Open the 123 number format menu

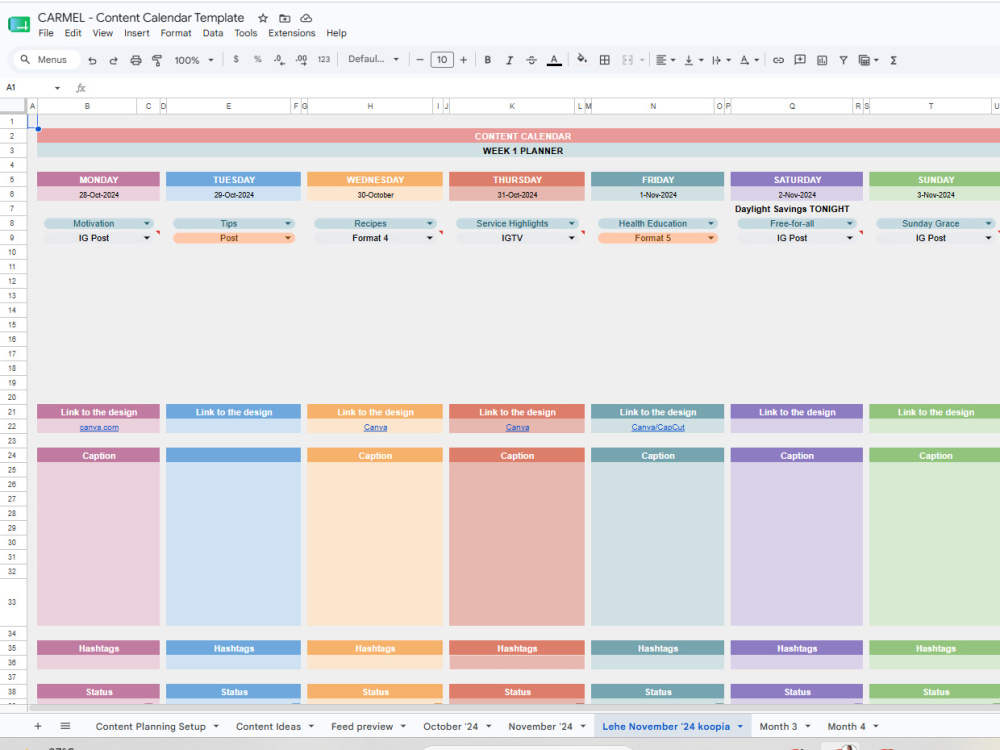324,59
